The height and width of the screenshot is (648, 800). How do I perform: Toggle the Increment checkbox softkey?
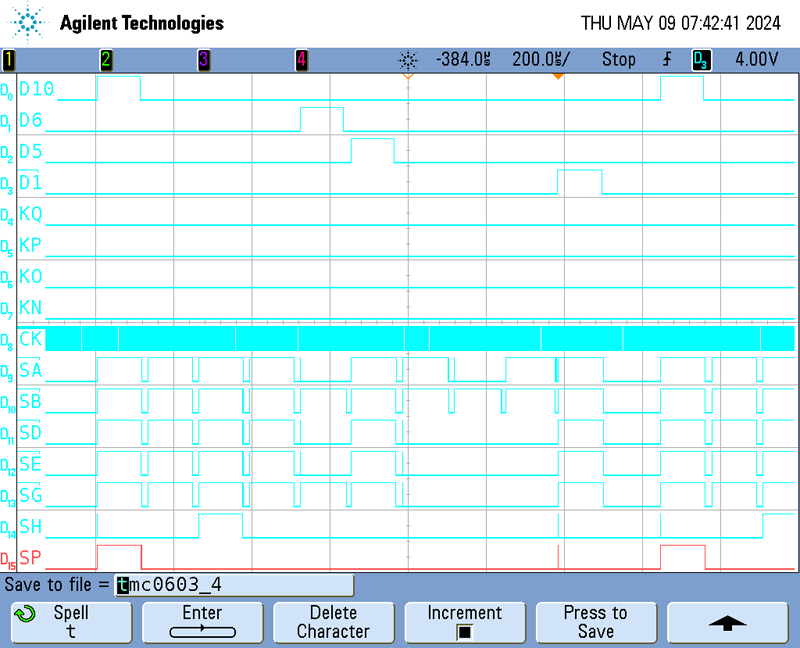(464, 622)
